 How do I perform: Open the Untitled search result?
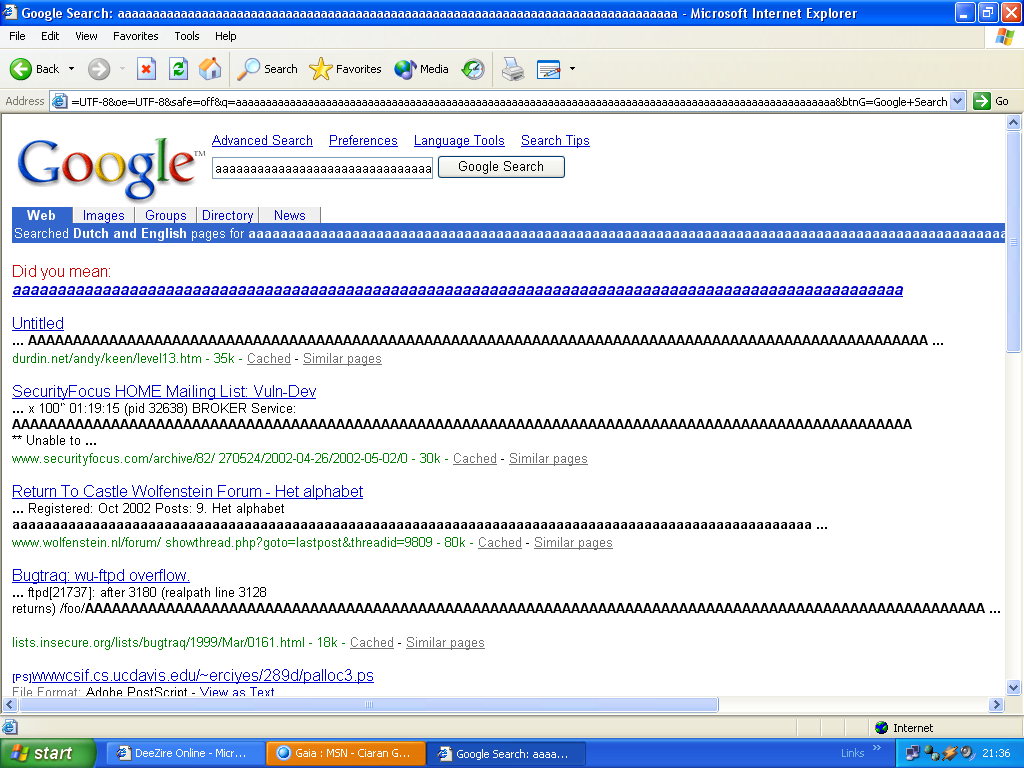[x=38, y=323]
